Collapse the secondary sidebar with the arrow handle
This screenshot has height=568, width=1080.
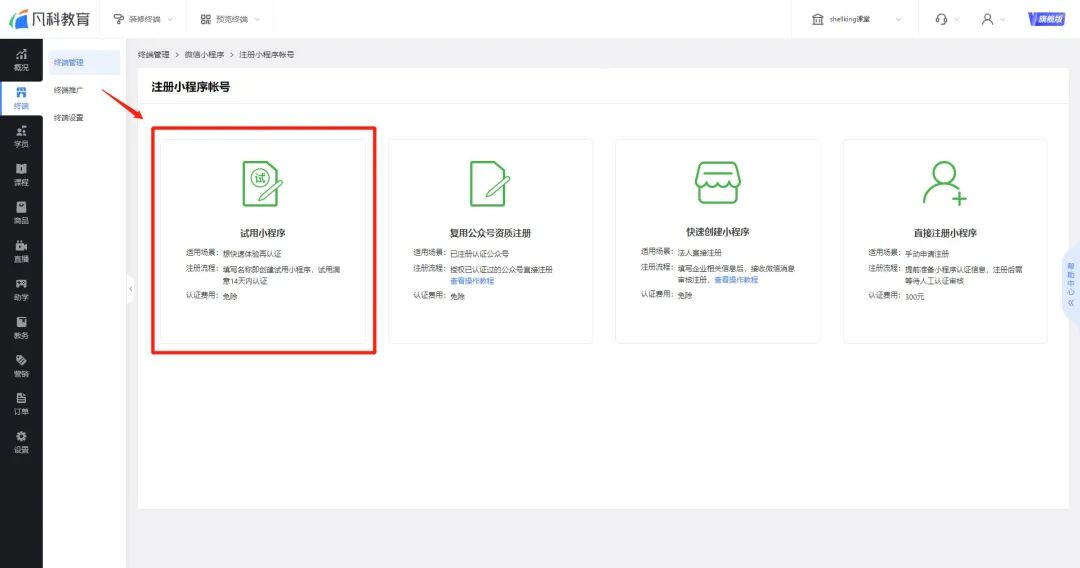[130, 289]
